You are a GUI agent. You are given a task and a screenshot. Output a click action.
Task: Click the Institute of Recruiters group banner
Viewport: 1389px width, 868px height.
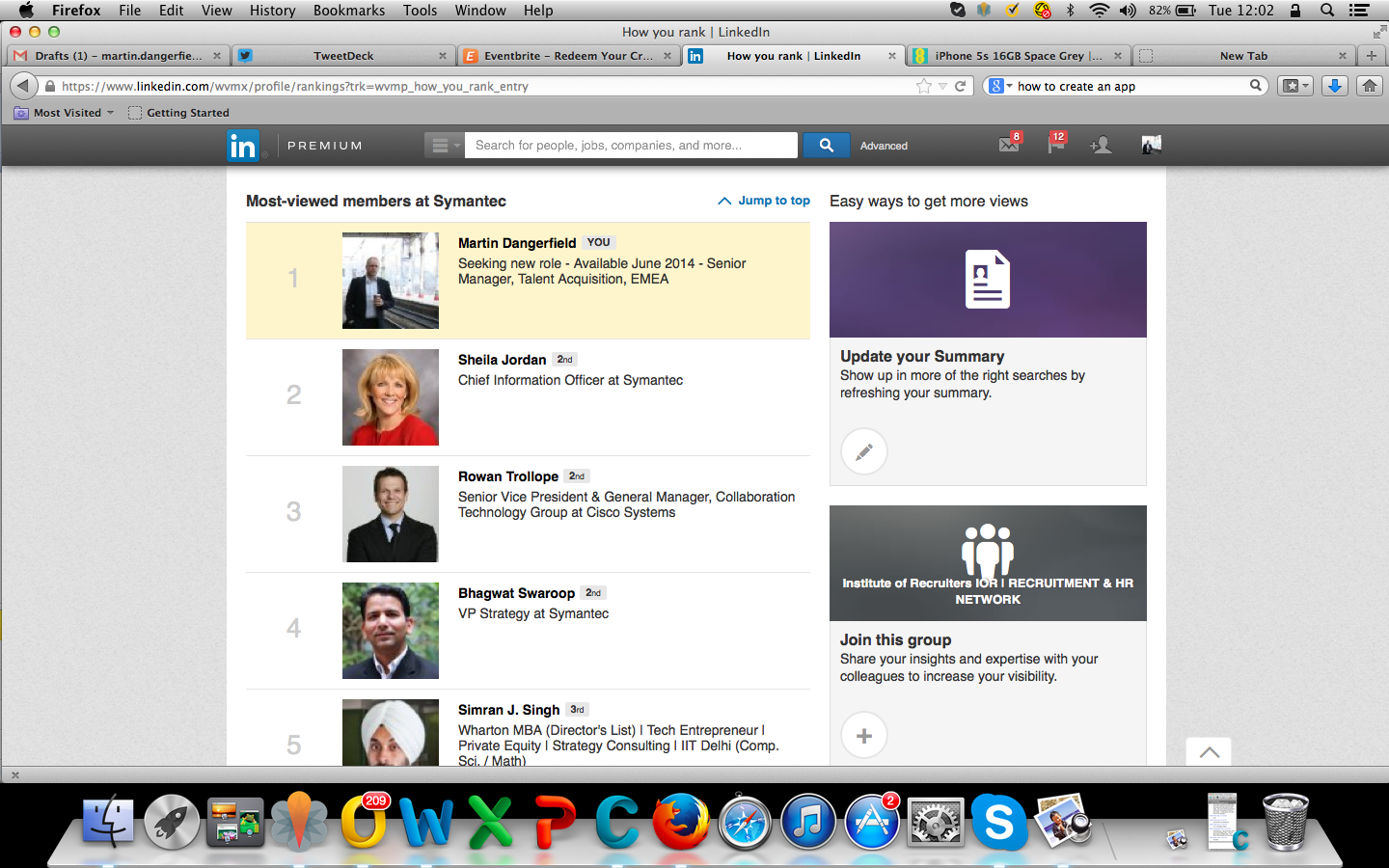pyautogui.click(x=988, y=563)
